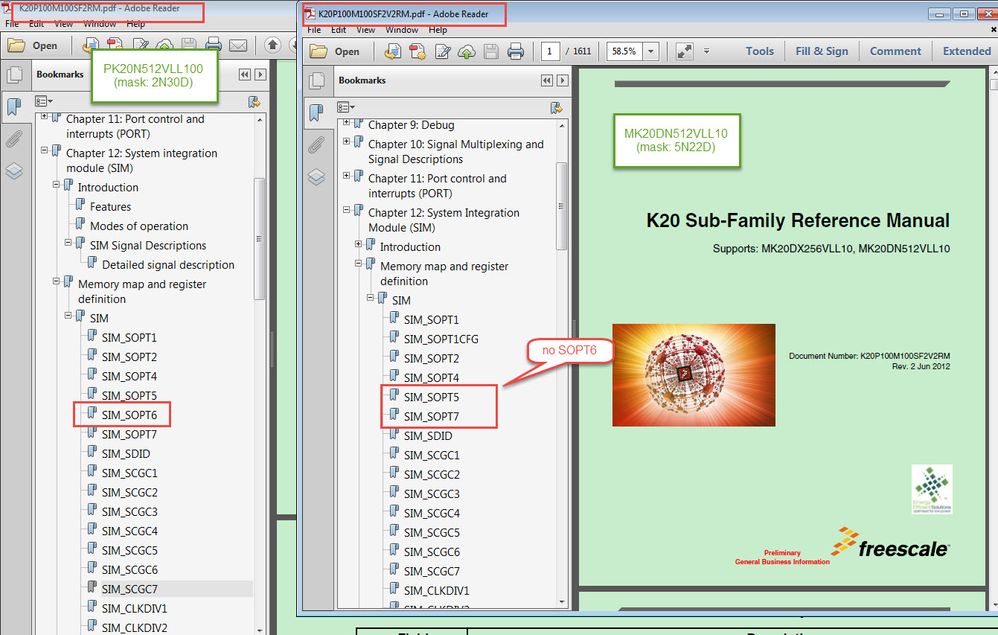Open the Window menu in right window
998x635 pixels.
[402, 30]
